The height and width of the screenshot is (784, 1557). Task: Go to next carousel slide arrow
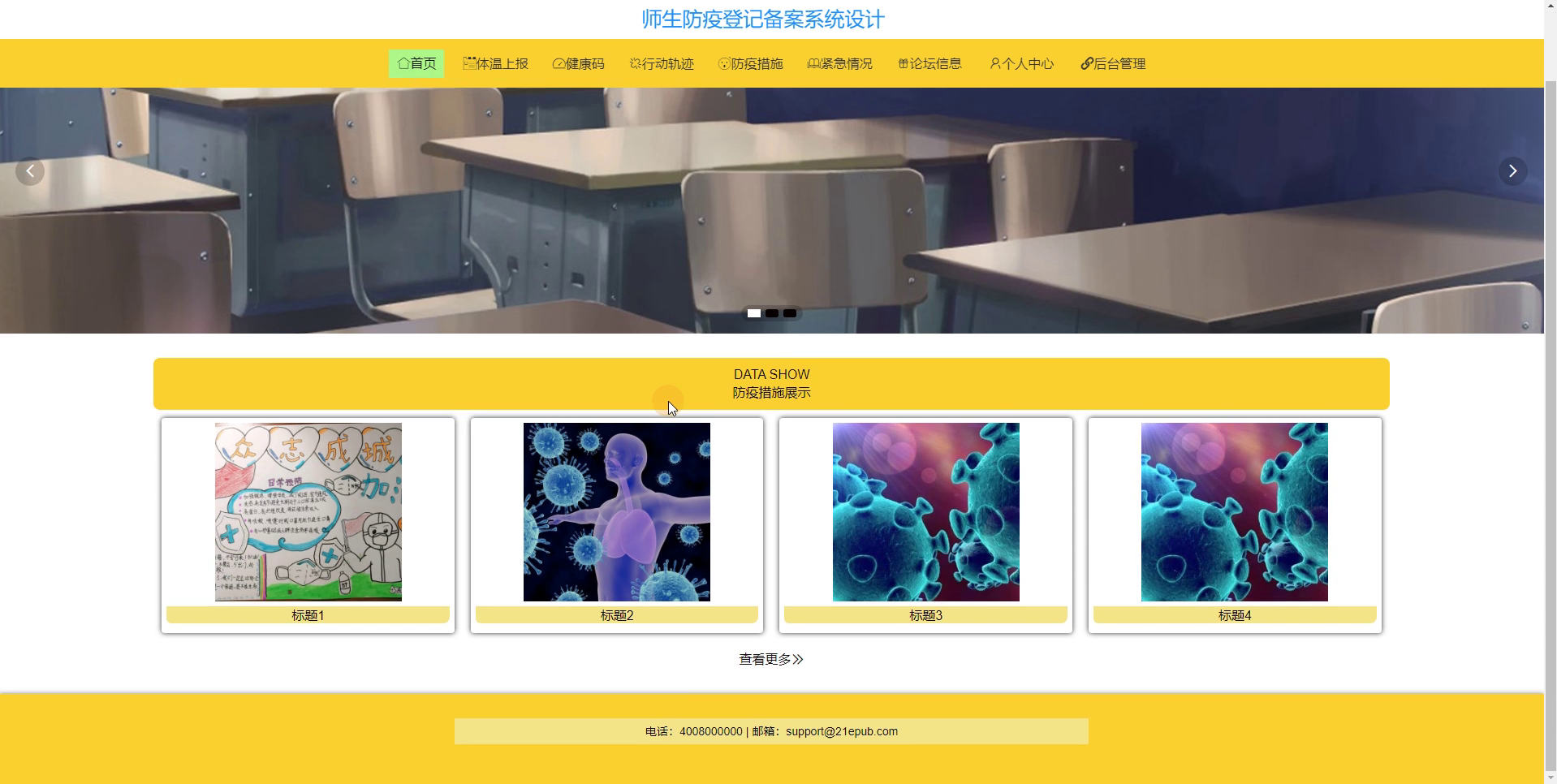1512,170
